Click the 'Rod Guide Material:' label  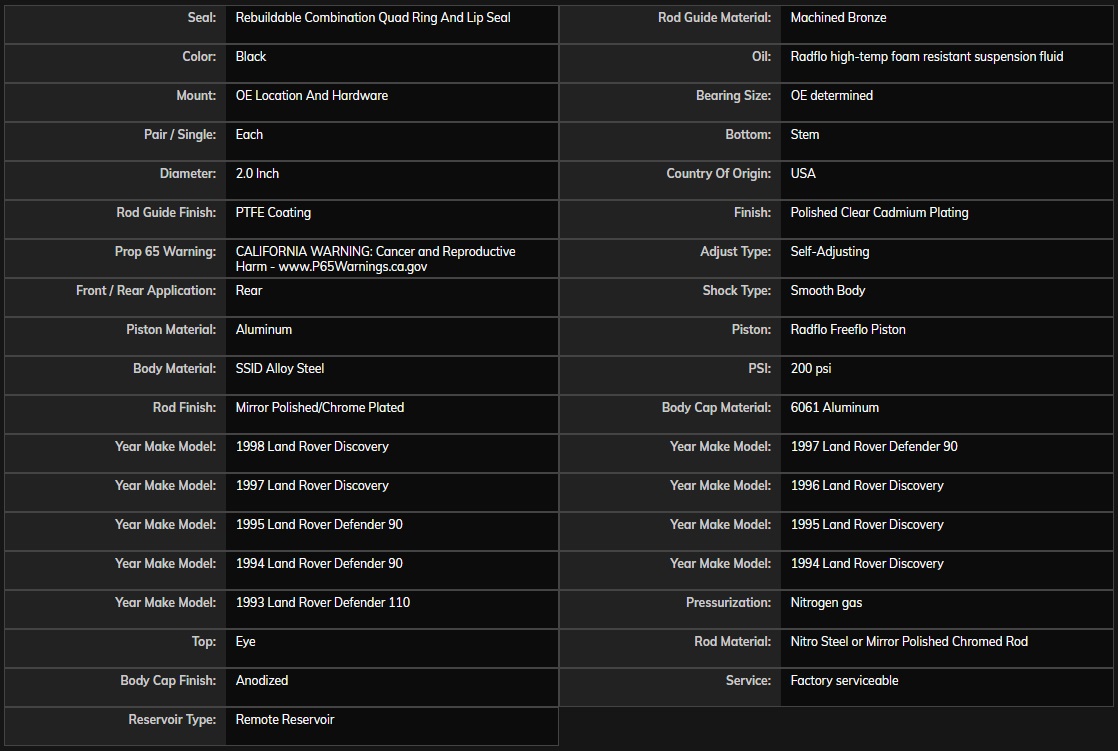coord(714,18)
